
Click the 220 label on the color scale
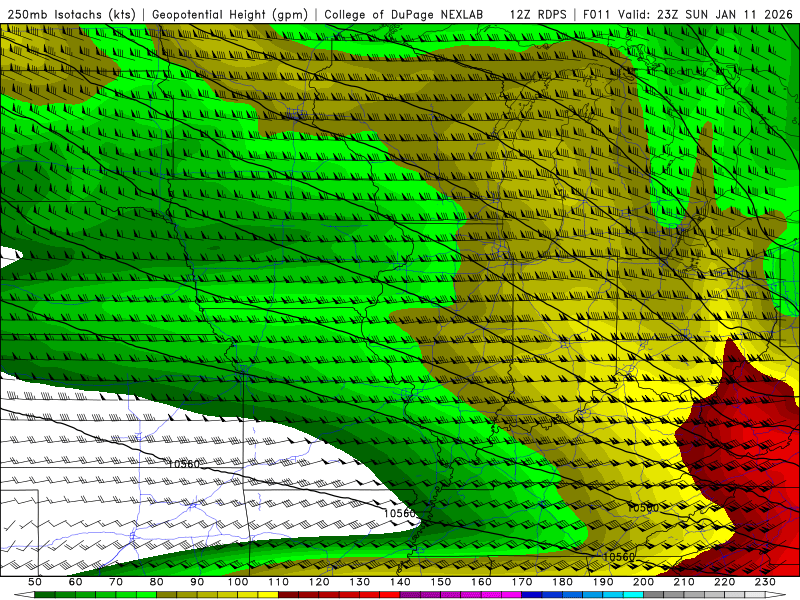pos(724,582)
